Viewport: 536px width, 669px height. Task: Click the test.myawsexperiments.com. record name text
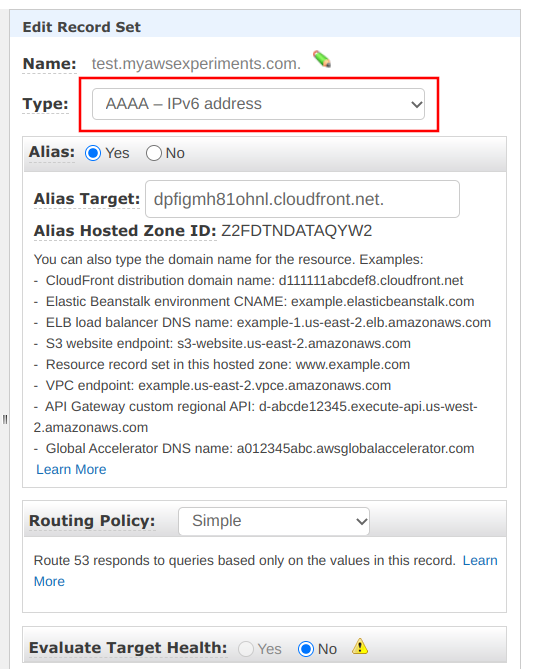pyautogui.click(x=196, y=64)
